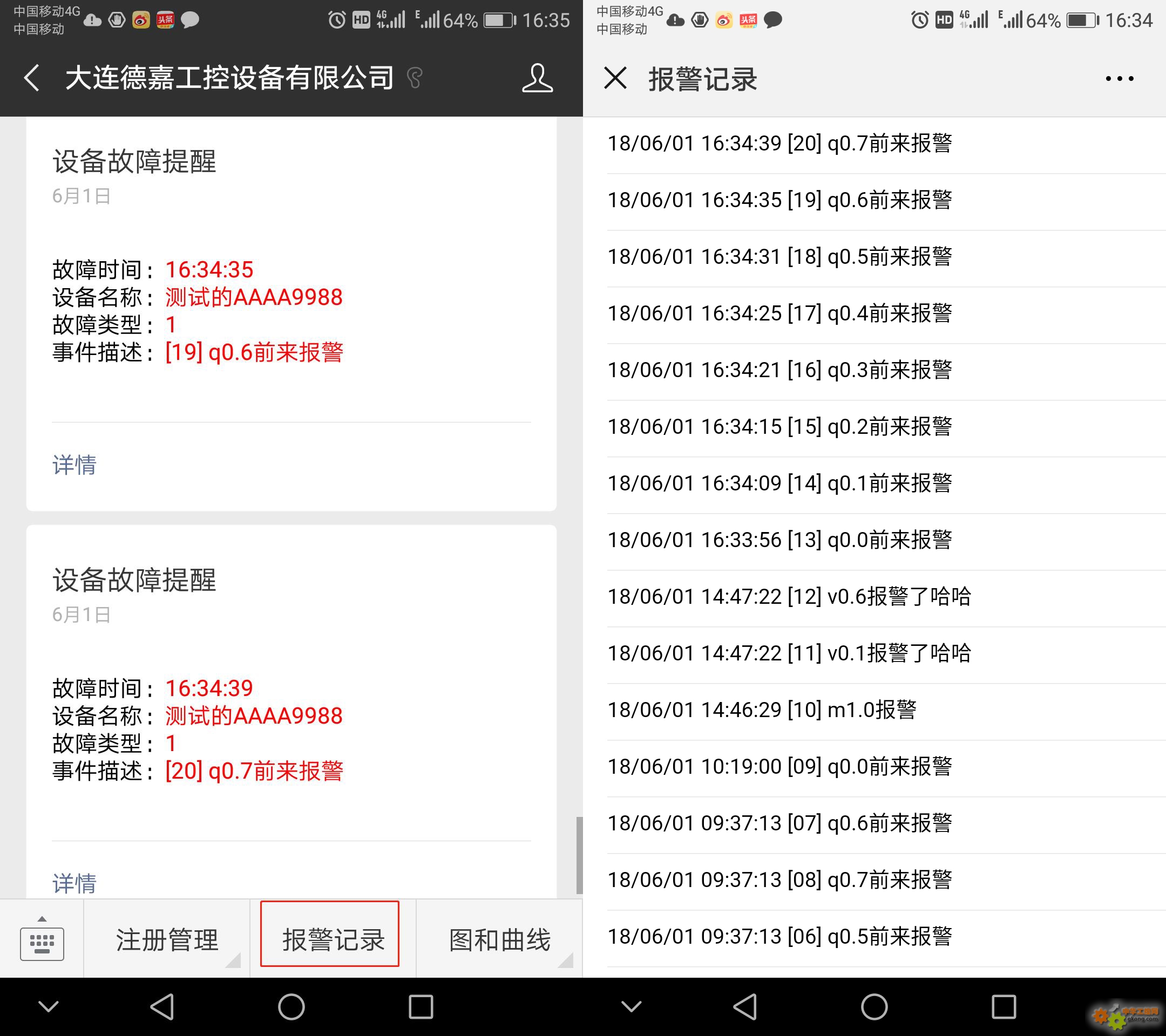This screenshot has height=1036, width=1166.
Task: Tap right screen Android home circle
Action: pyautogui.click(x=874, y=1007)
